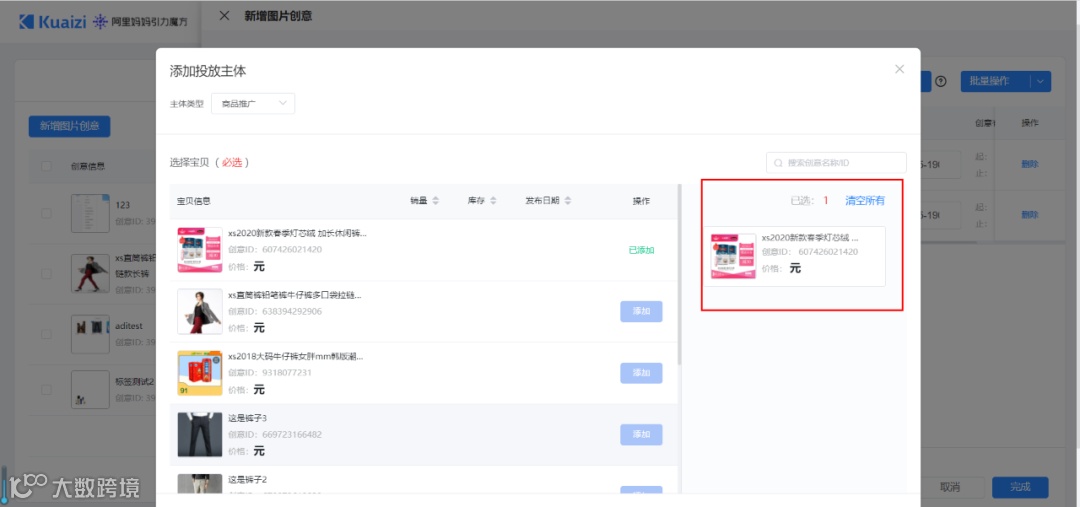Click selected item thumbnail in 已选 panel
The height and width of the screenshot is (507, 1080).
(734, 256)
